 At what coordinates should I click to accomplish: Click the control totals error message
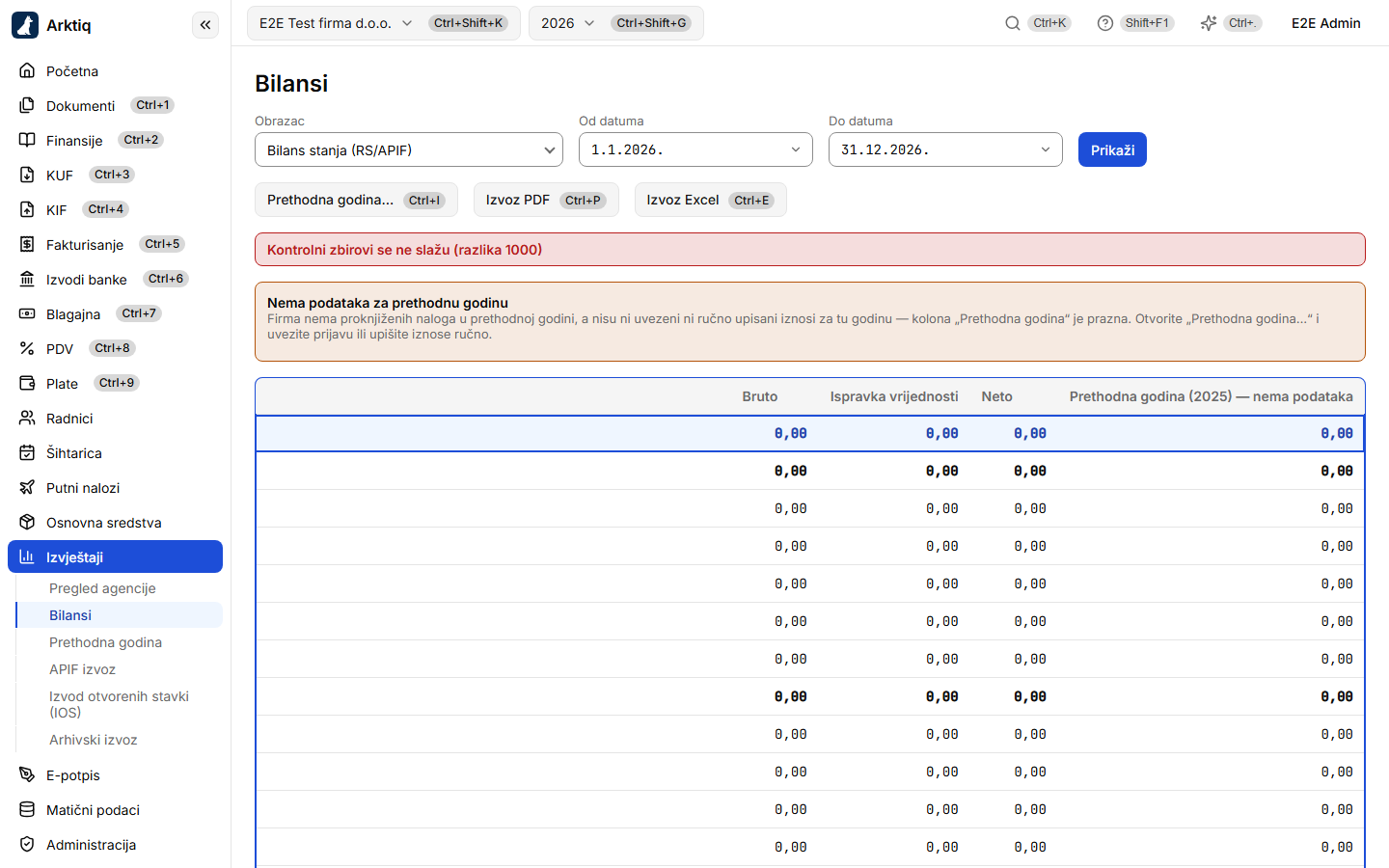[810, 249]
